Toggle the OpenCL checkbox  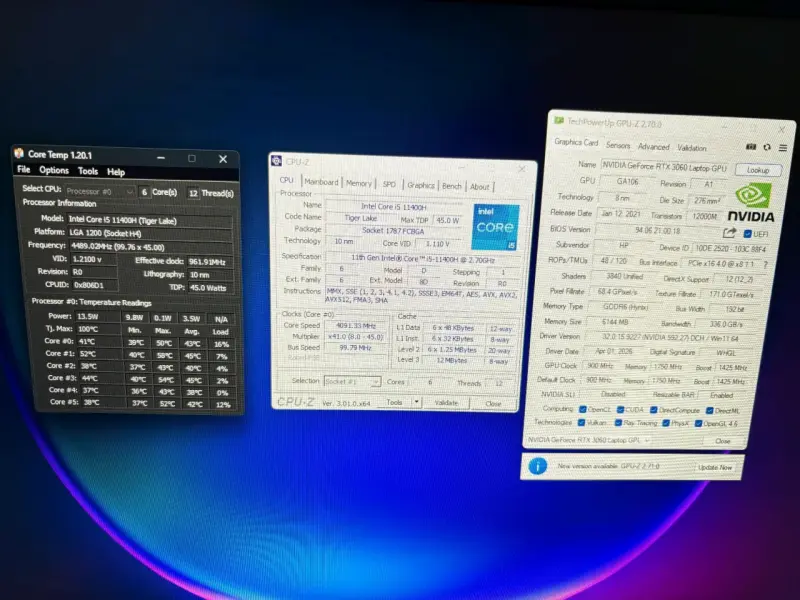coord(583,409)
